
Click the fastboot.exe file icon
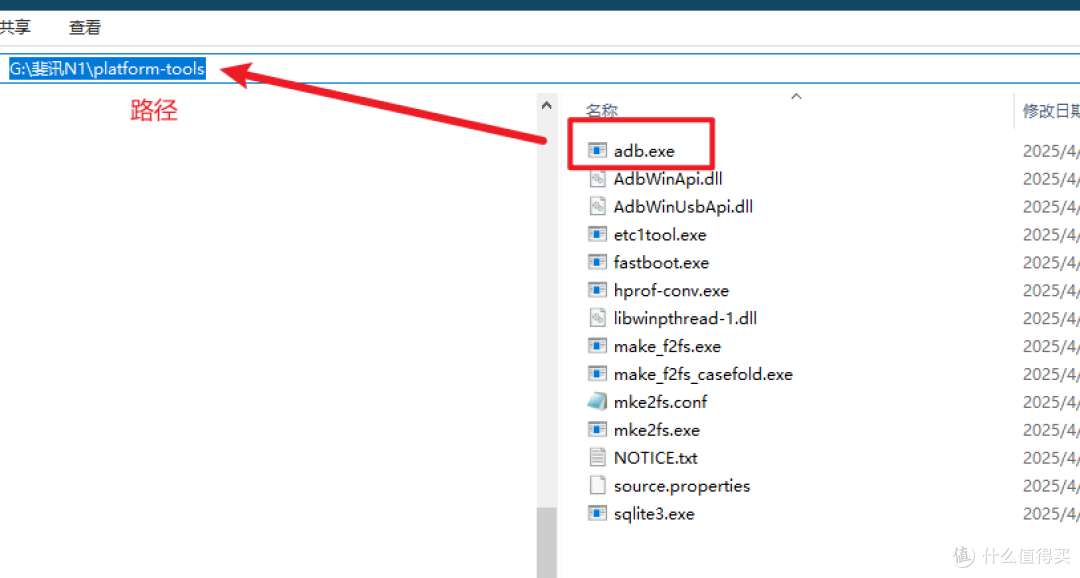597,262
